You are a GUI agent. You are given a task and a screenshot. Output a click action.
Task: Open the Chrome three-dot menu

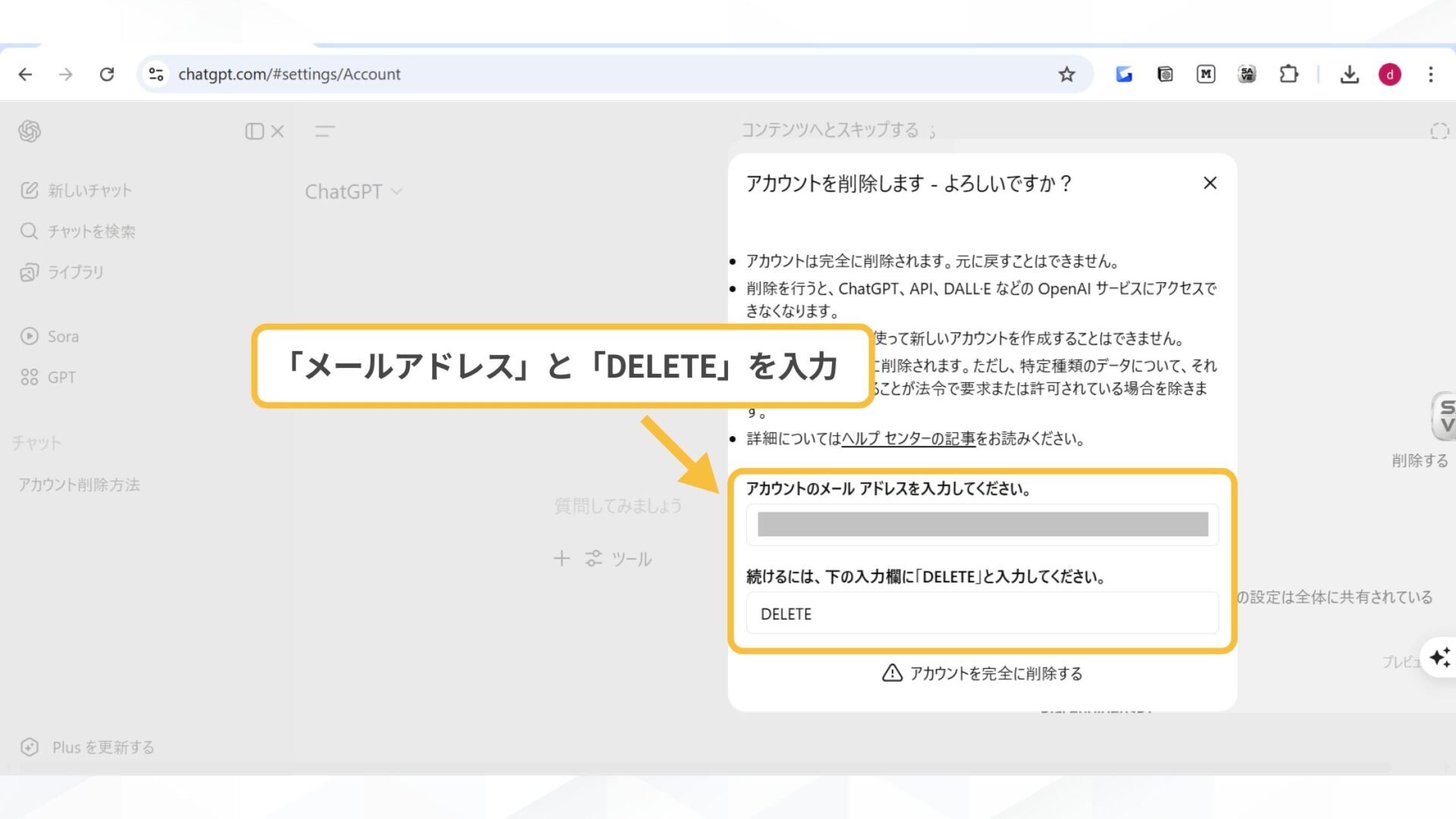[x=1430, y=74]
